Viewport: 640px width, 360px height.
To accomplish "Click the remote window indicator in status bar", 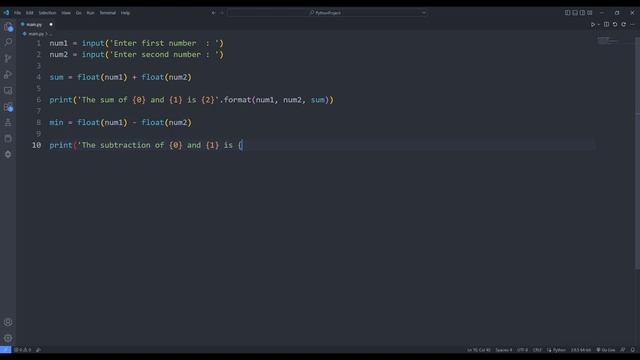I will pyautogui.click(x=5, y=350).
